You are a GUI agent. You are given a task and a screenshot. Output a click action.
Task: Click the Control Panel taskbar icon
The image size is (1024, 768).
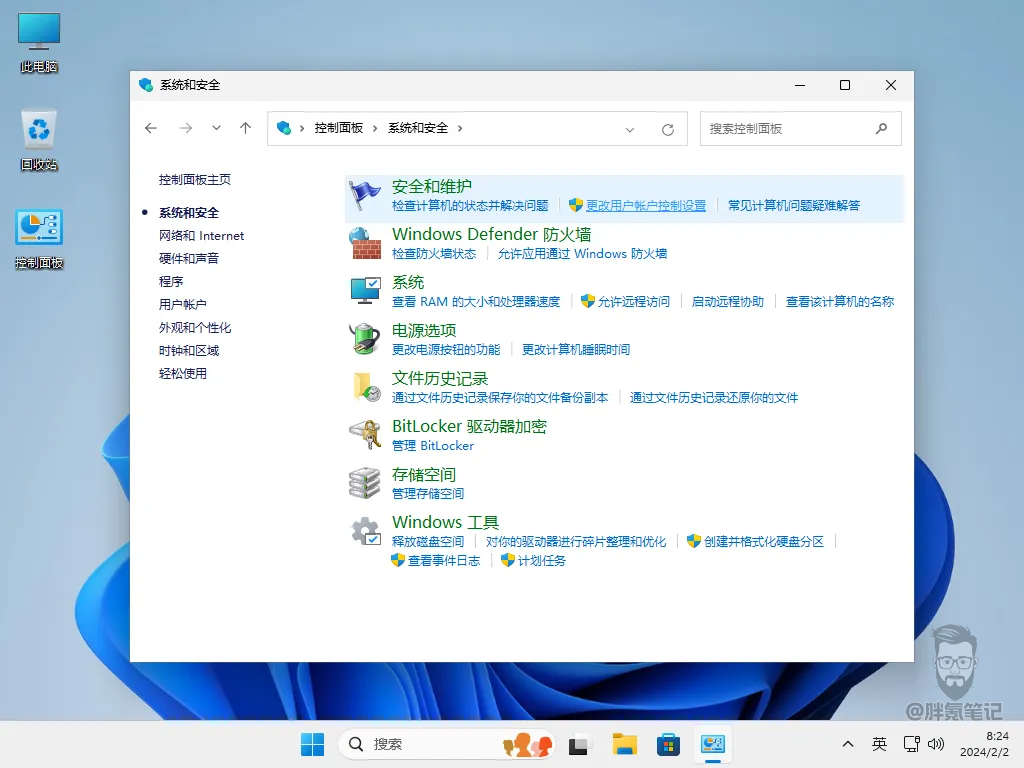(712, 744)
